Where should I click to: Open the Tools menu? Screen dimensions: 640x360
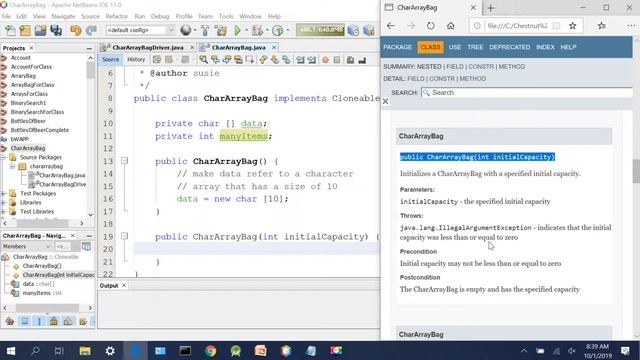click(226, 16)
